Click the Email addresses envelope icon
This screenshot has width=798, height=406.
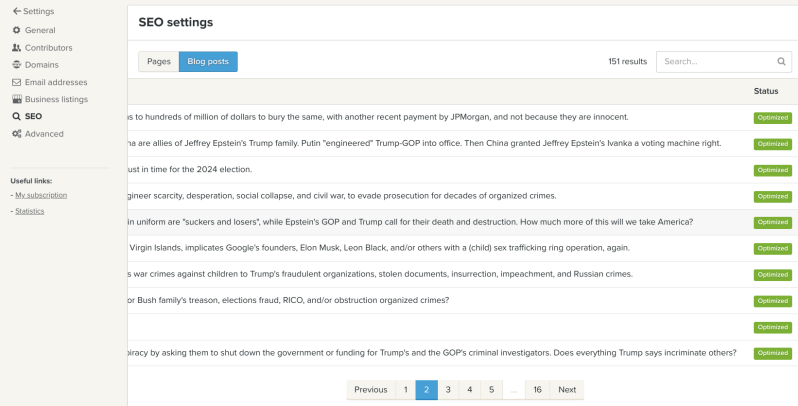[16, 82]
